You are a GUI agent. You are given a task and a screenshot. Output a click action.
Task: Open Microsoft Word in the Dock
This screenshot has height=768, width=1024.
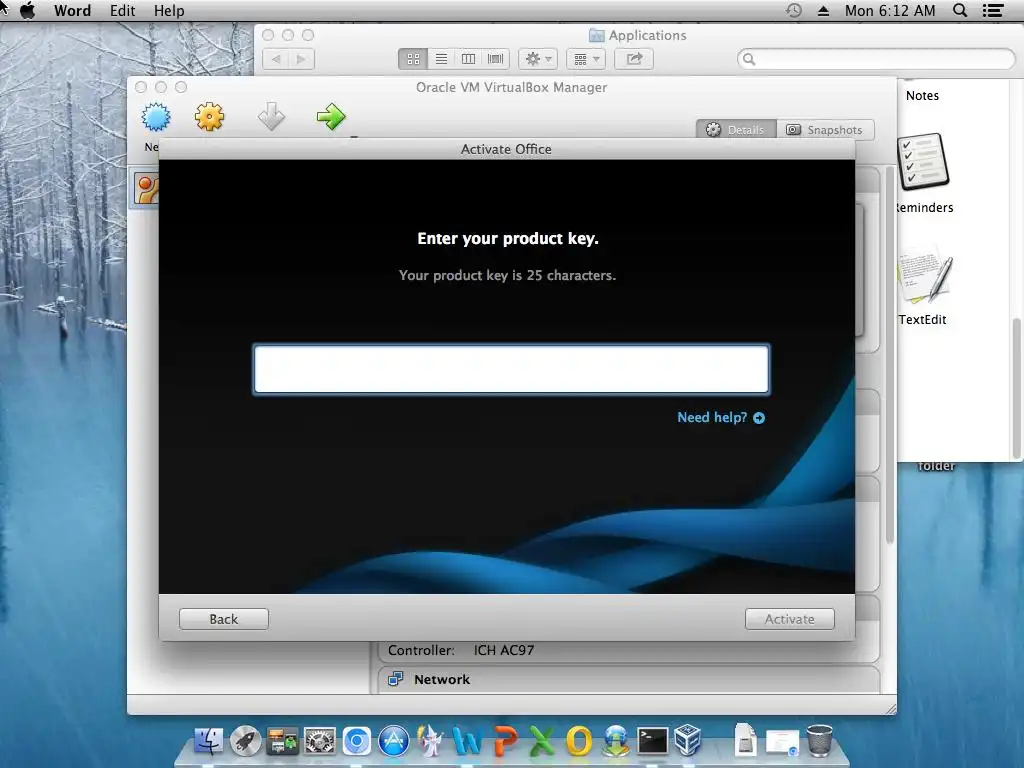tap(468, 741)
